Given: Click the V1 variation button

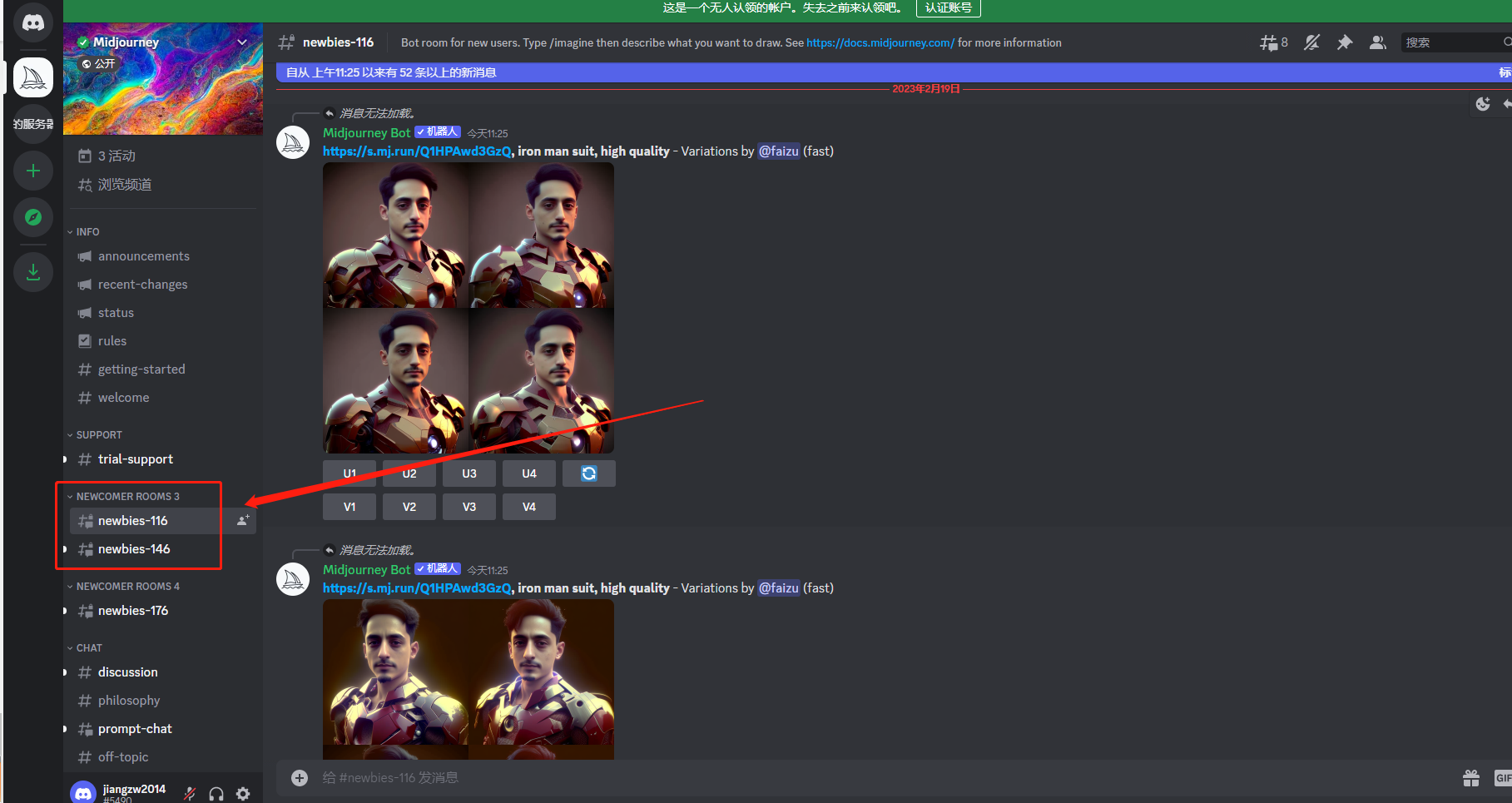Looking at the screenshot, I should (349, 507).
